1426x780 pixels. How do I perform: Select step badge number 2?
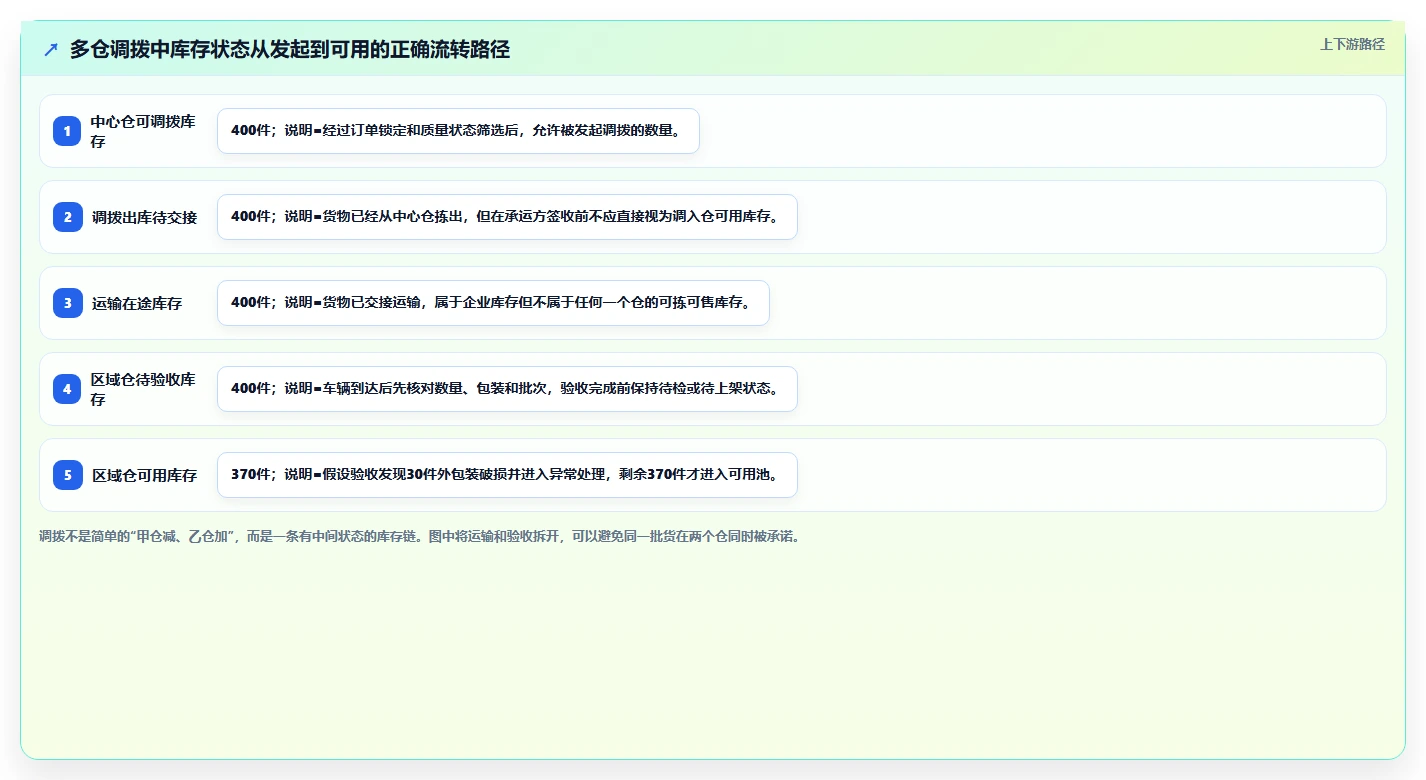(67, 217)
